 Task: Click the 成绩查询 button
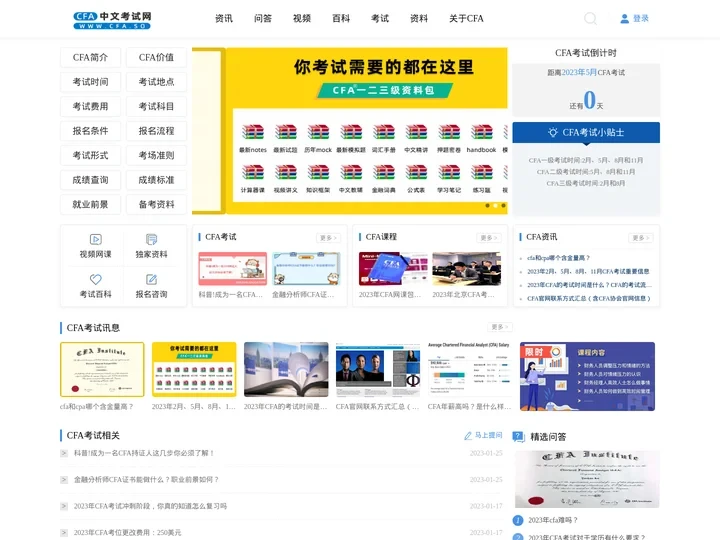90,180
